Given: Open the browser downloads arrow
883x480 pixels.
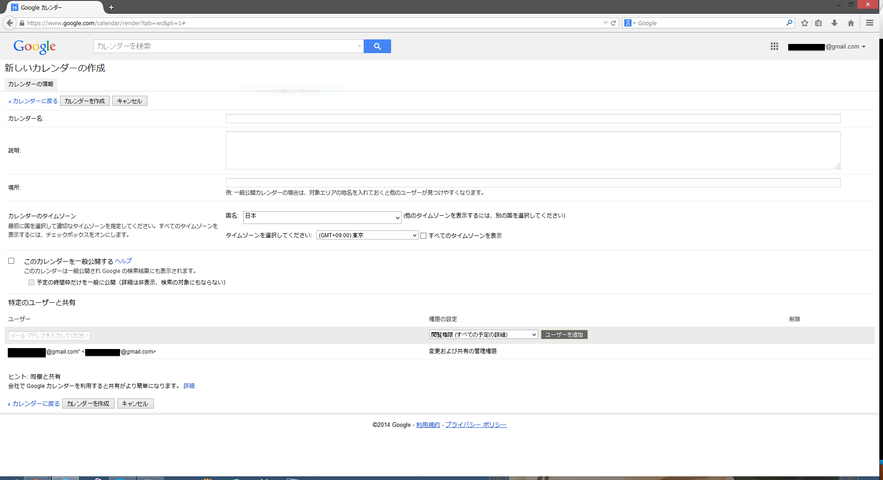Looking at the screenshot, I should [x=835, y=23].
